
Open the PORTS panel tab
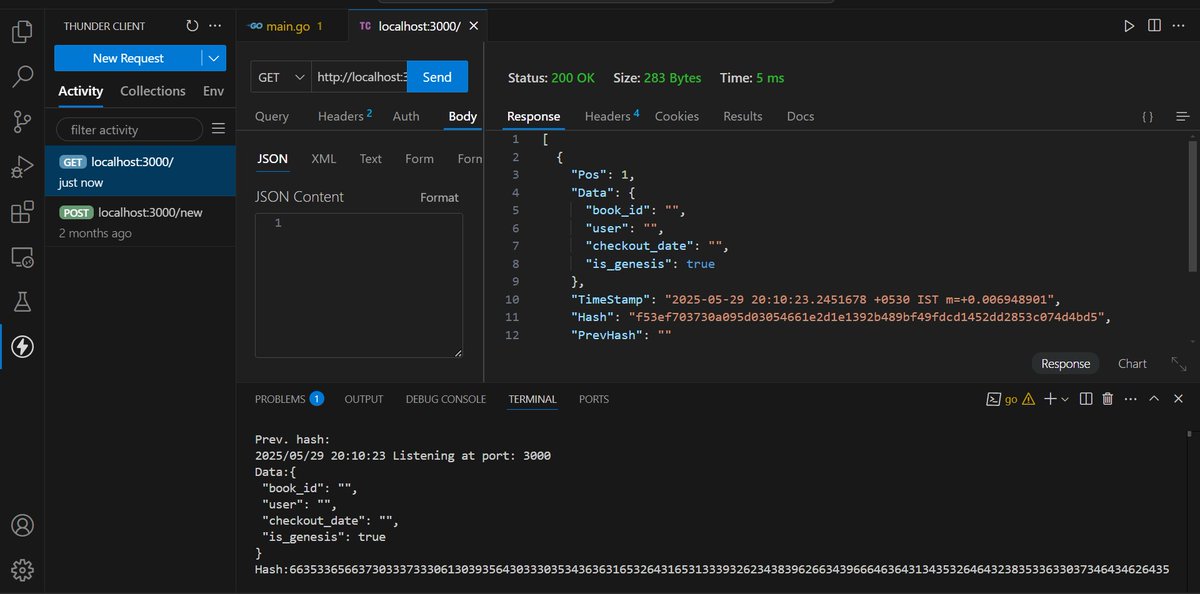pyautogui.click(x=594, y=399)
